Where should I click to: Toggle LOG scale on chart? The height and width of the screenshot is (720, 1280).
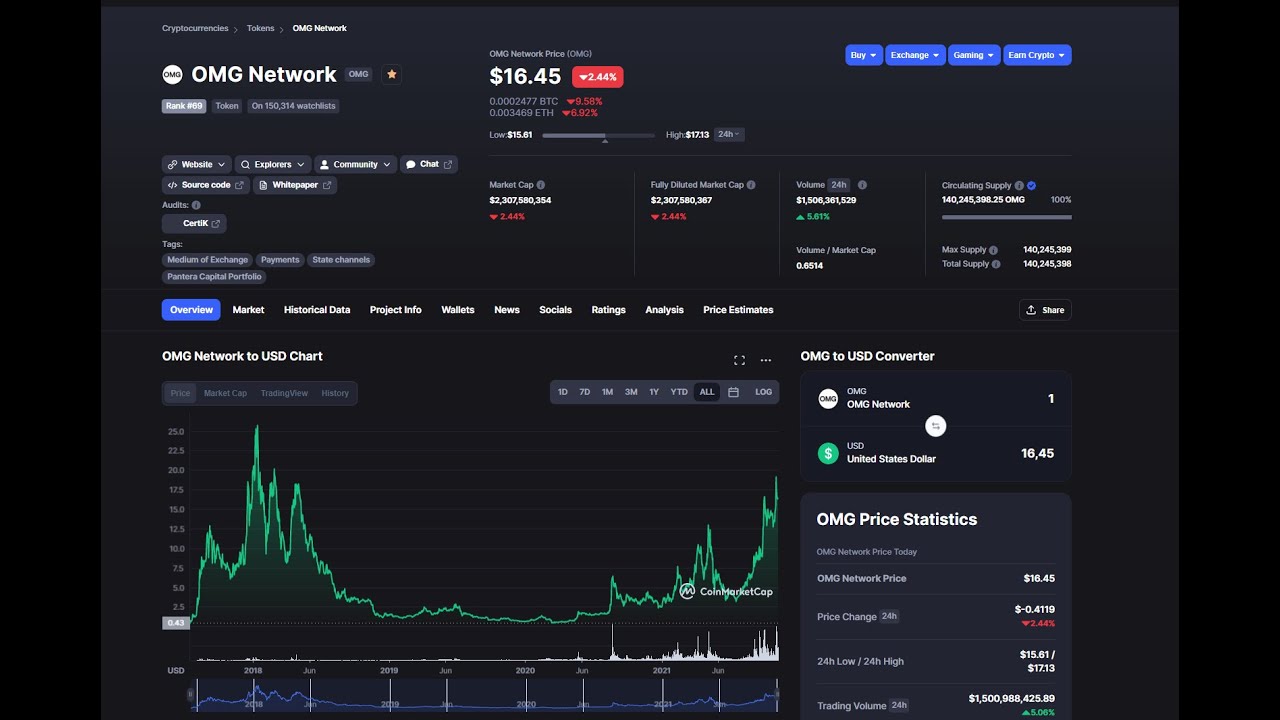pyautogui.click(x=763, y=392)
